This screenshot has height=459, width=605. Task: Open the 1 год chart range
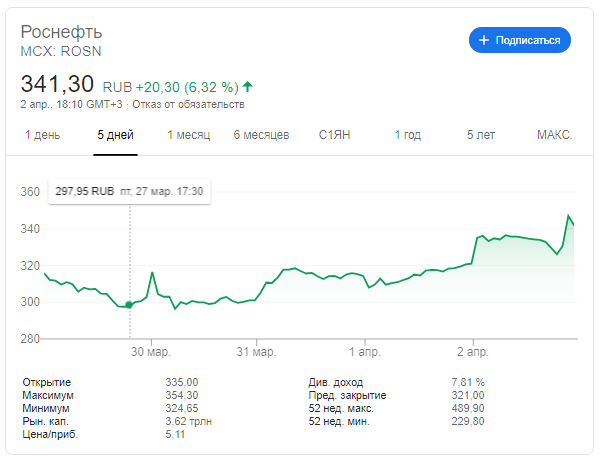pos(407,135)
